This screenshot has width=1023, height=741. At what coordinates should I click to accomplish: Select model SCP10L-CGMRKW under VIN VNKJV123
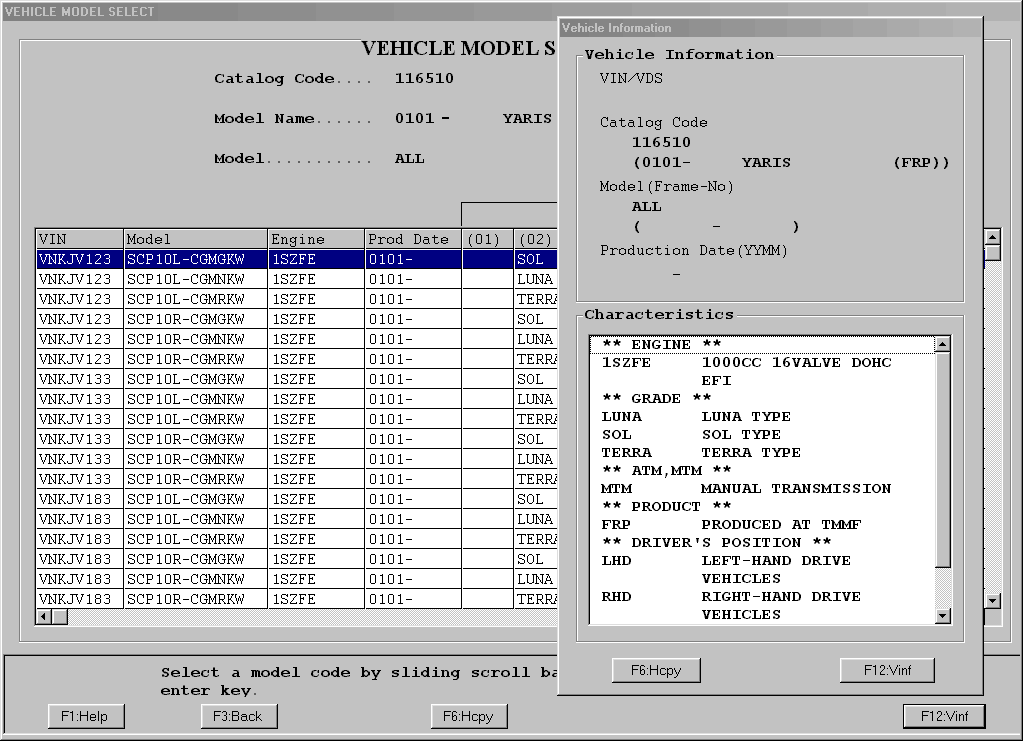[297, 299]
